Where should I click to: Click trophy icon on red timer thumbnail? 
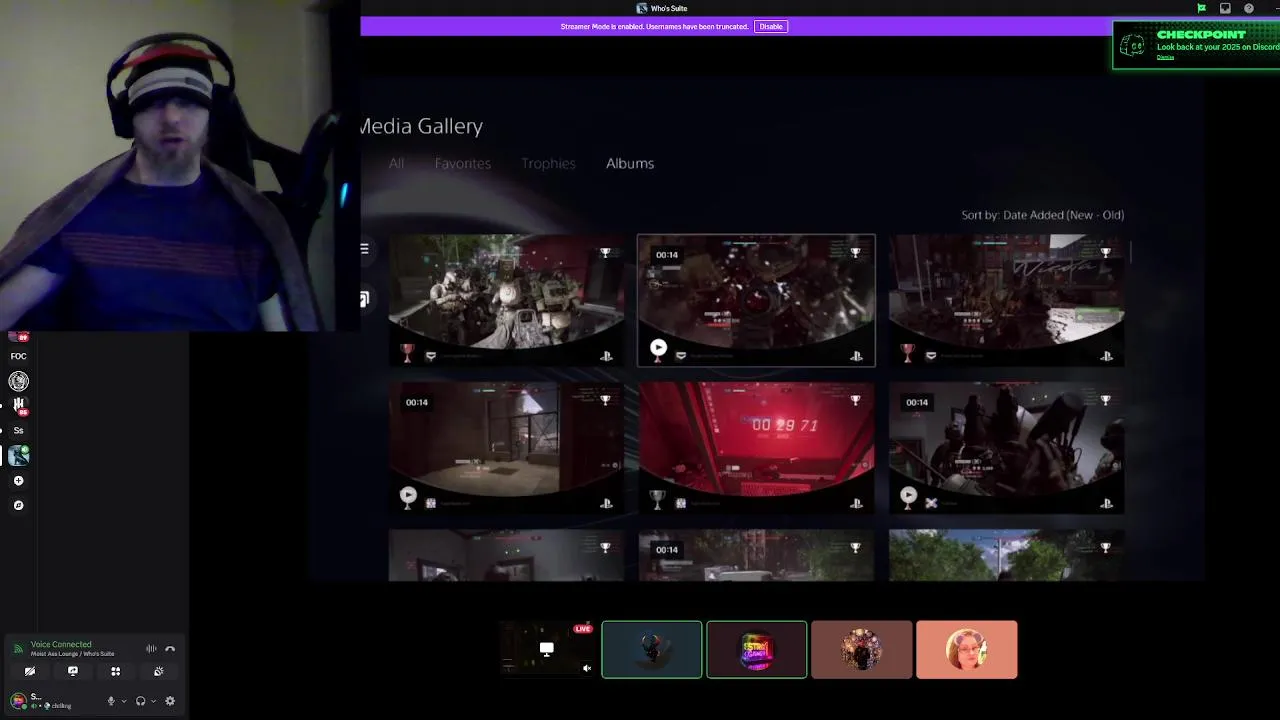click(855, 400)
